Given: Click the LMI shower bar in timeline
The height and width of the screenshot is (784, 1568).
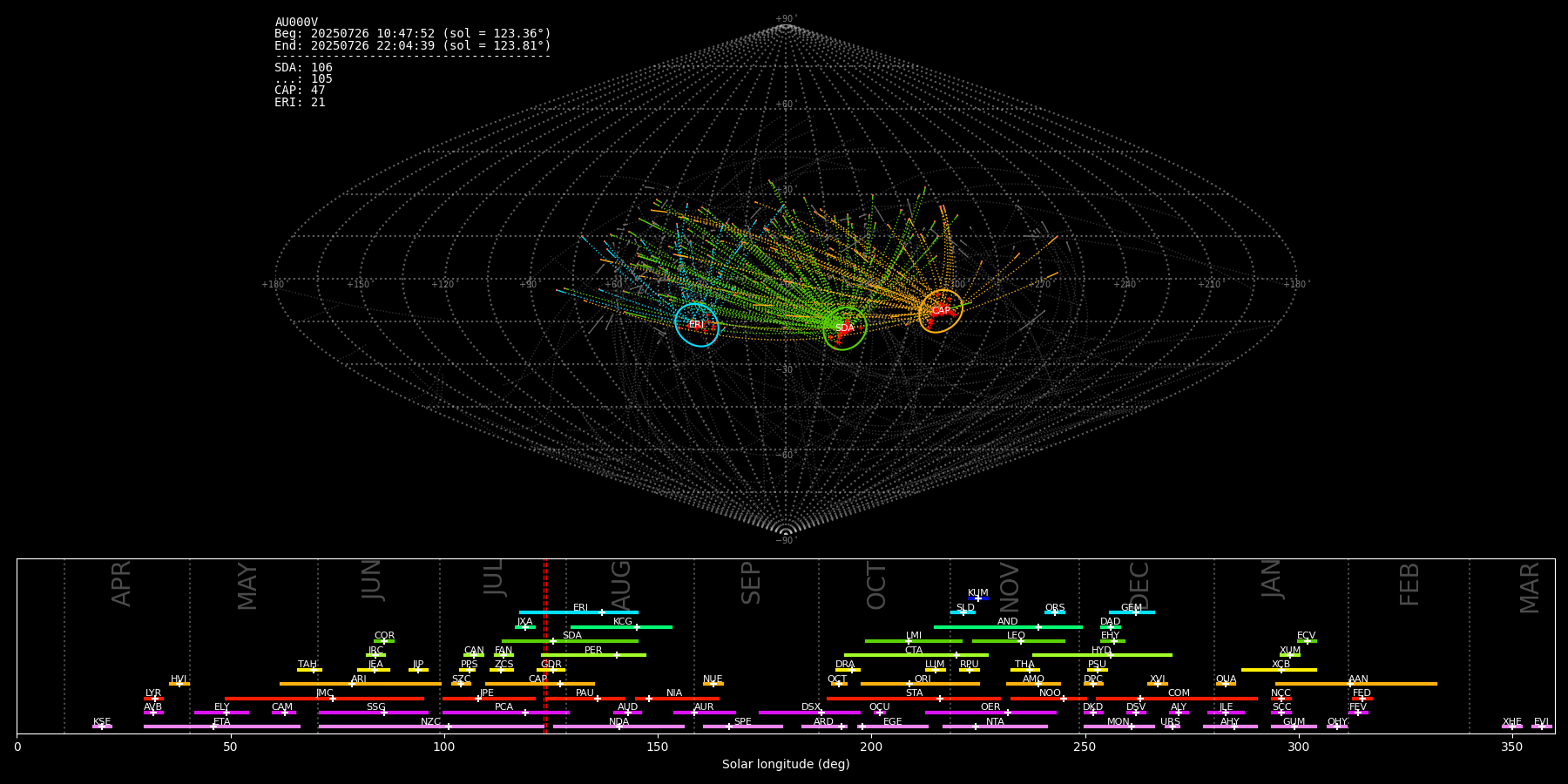Looking at the screenshot, I should 914,641.
